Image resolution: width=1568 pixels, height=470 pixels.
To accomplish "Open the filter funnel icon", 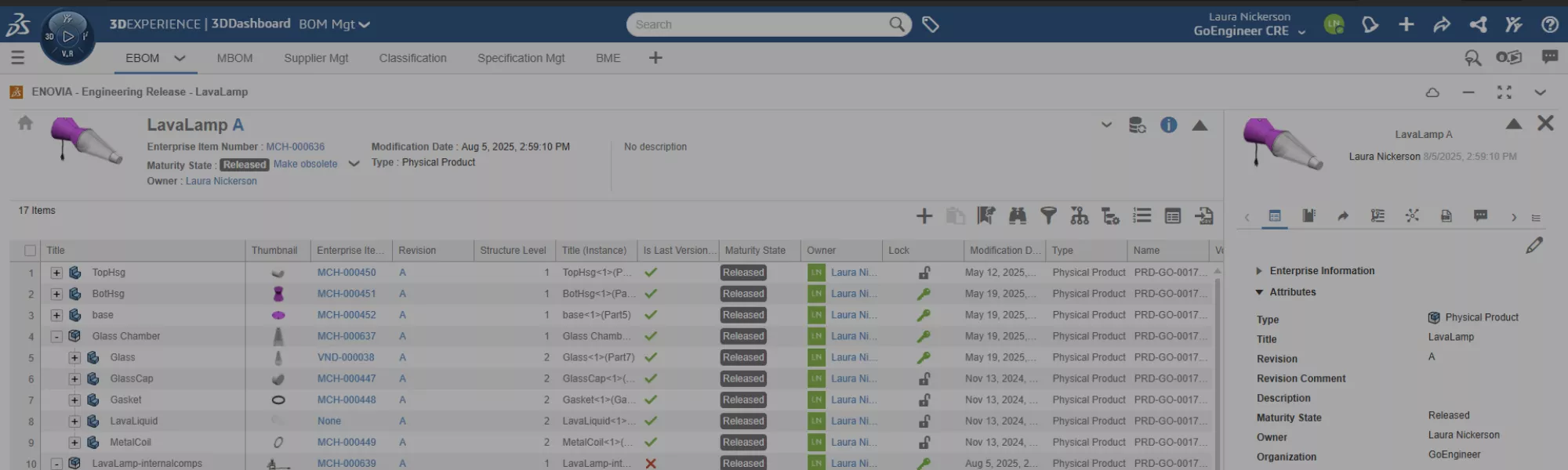I will [x=1048, y=216].
